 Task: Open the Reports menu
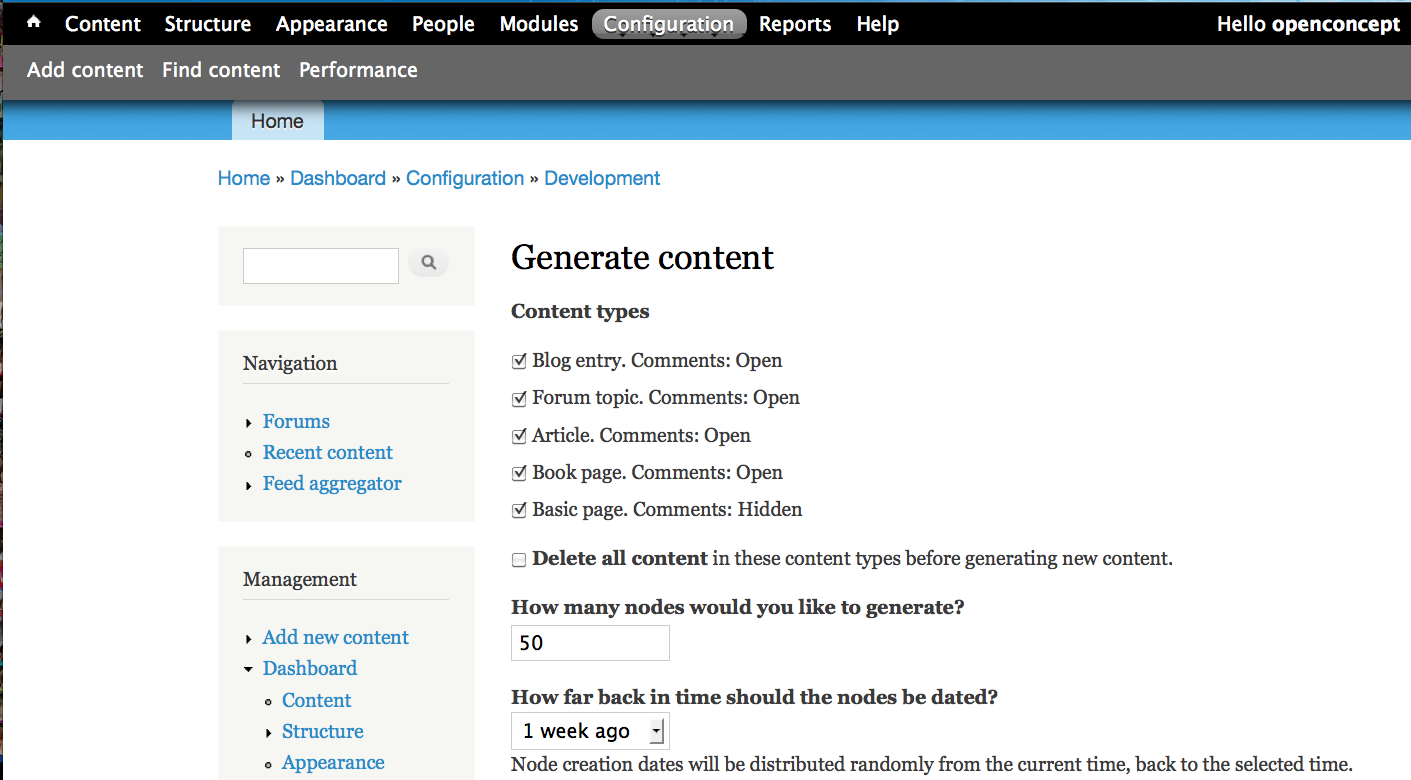794,23
